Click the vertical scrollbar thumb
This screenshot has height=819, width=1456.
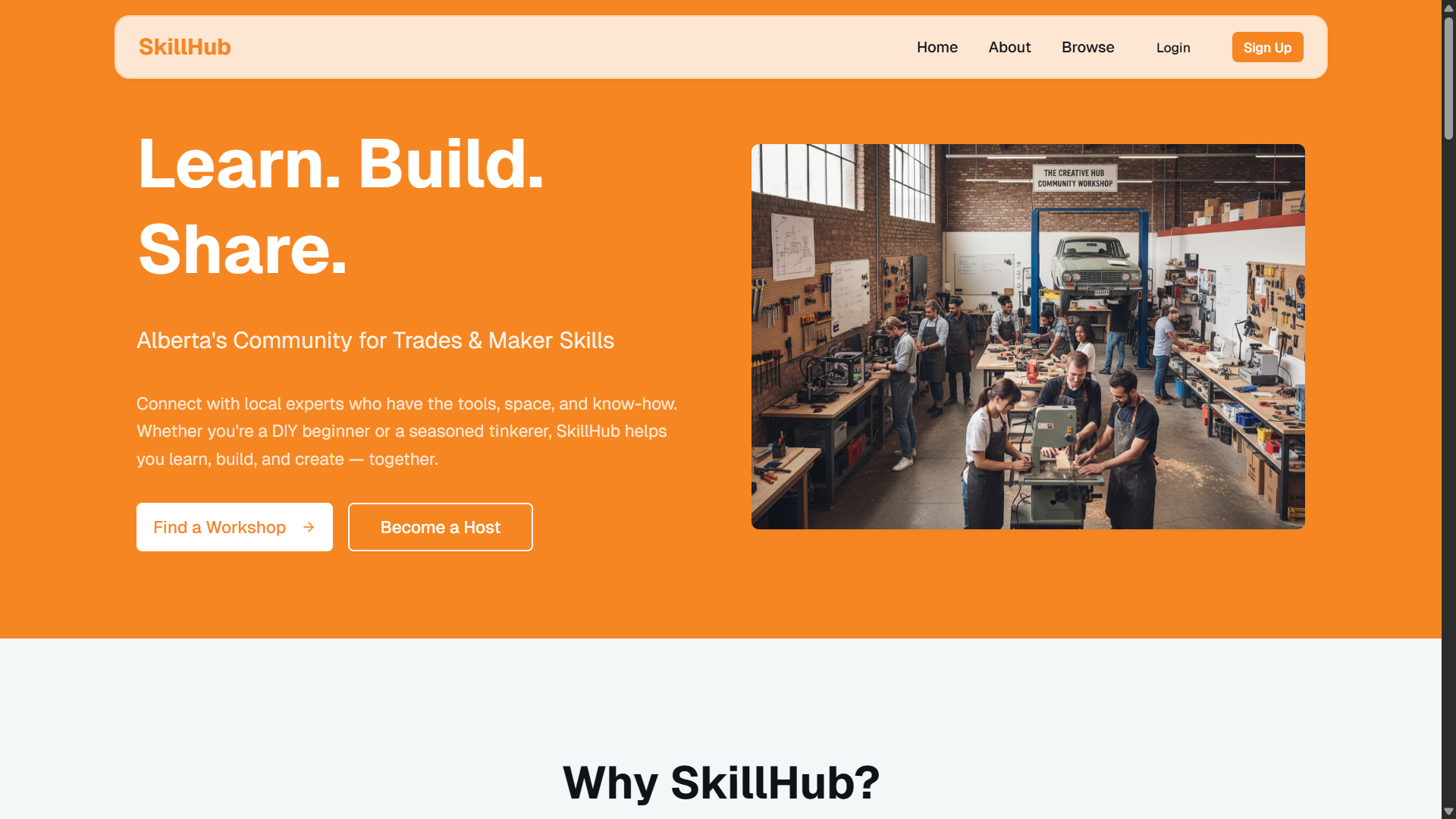pos(1448,77)
